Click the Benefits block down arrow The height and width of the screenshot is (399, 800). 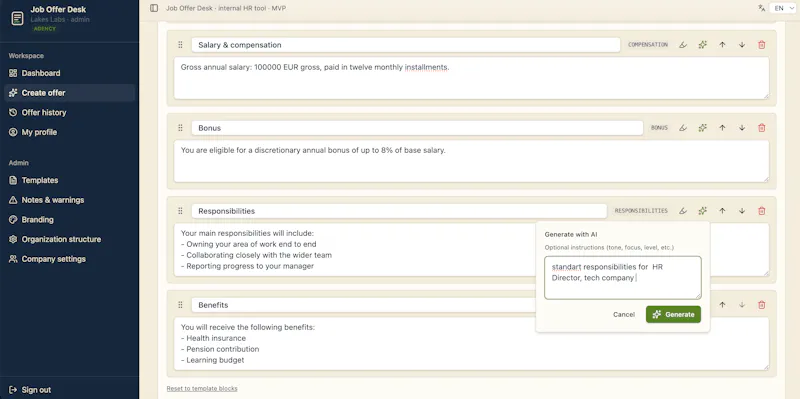(742, 305)
